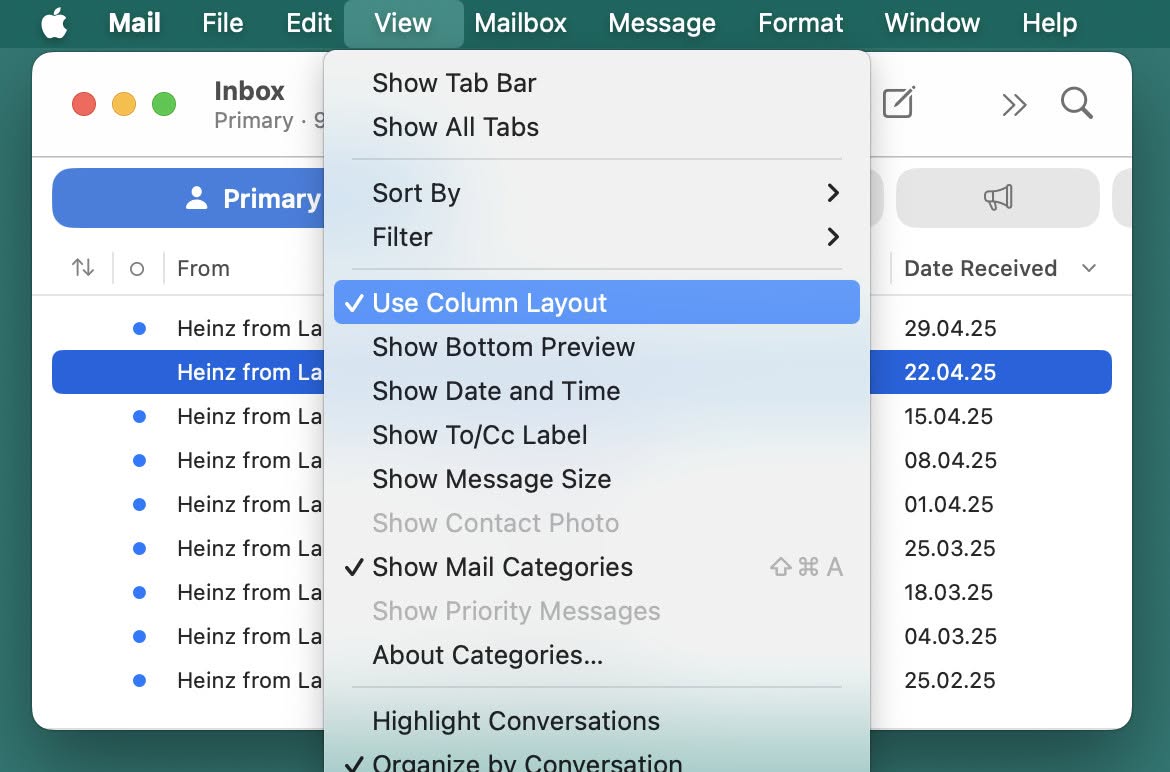
Task: Close the open View menu
Action: [x=403, y=23]
